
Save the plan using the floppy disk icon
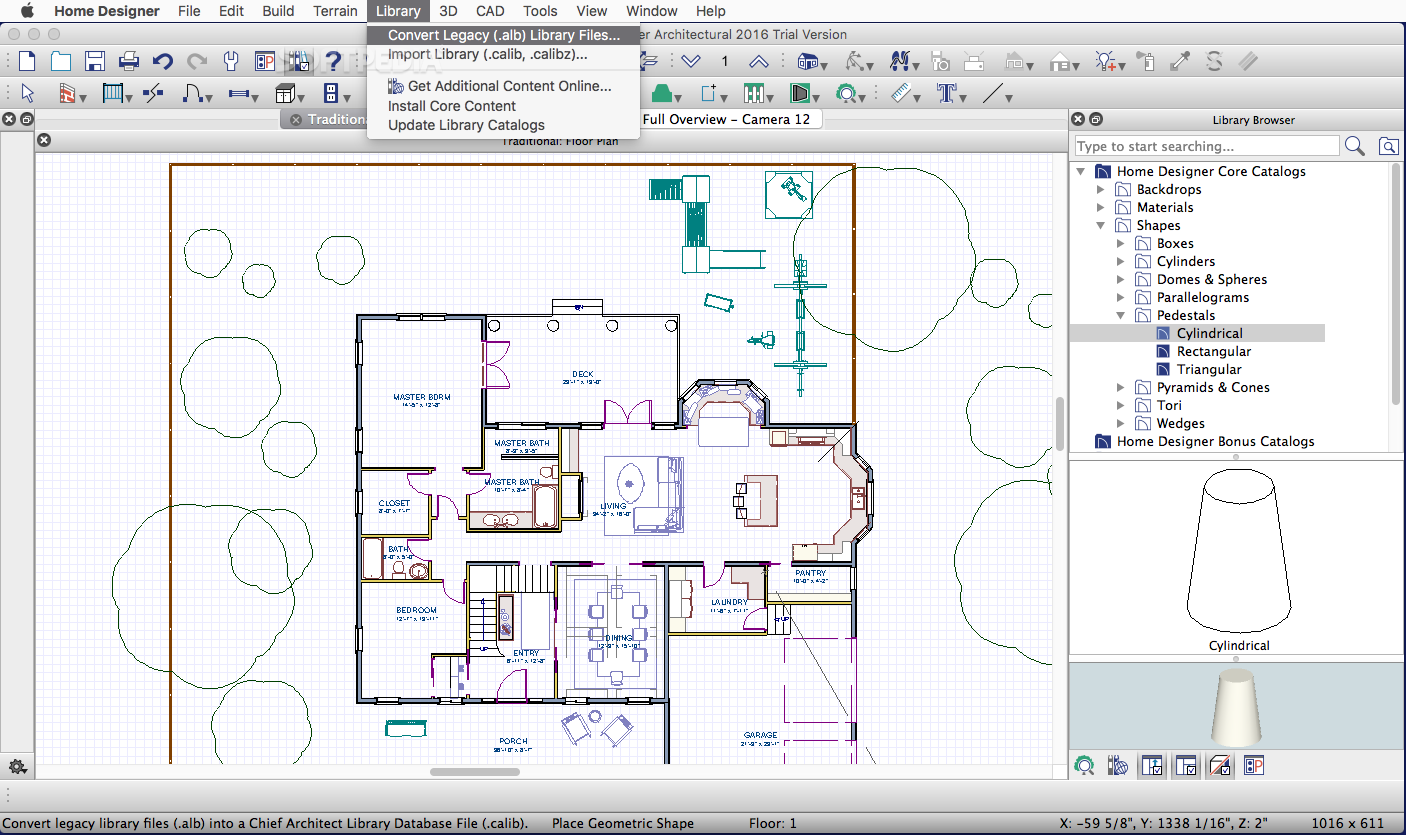[95, 61]
